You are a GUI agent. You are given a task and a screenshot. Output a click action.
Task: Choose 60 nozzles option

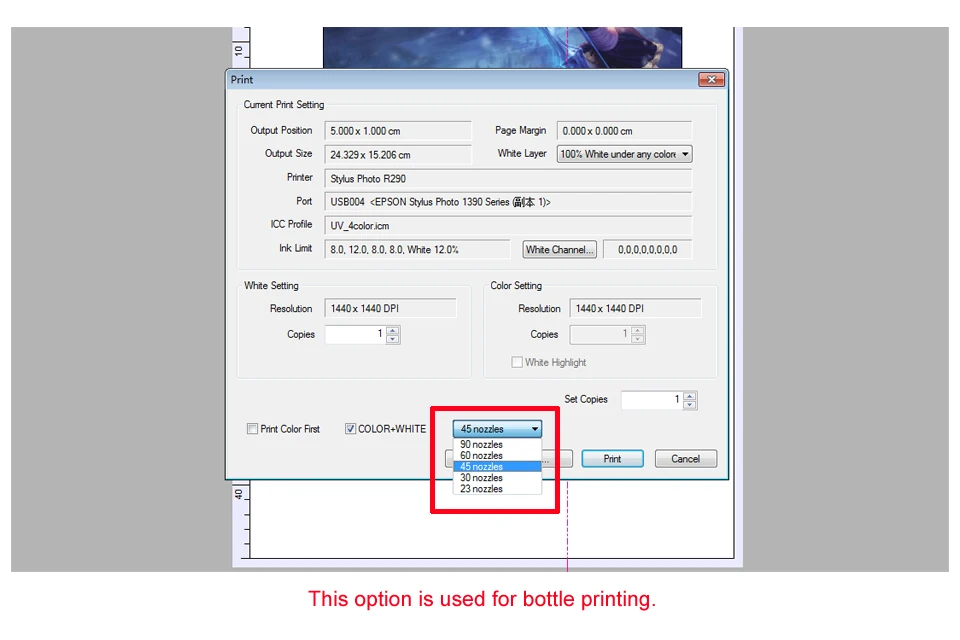(x=481, y=456)
